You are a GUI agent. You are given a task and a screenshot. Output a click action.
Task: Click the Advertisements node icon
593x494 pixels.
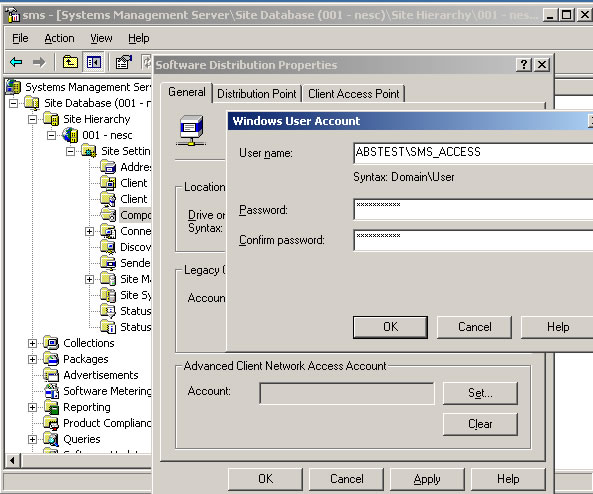tap(51, 375)
